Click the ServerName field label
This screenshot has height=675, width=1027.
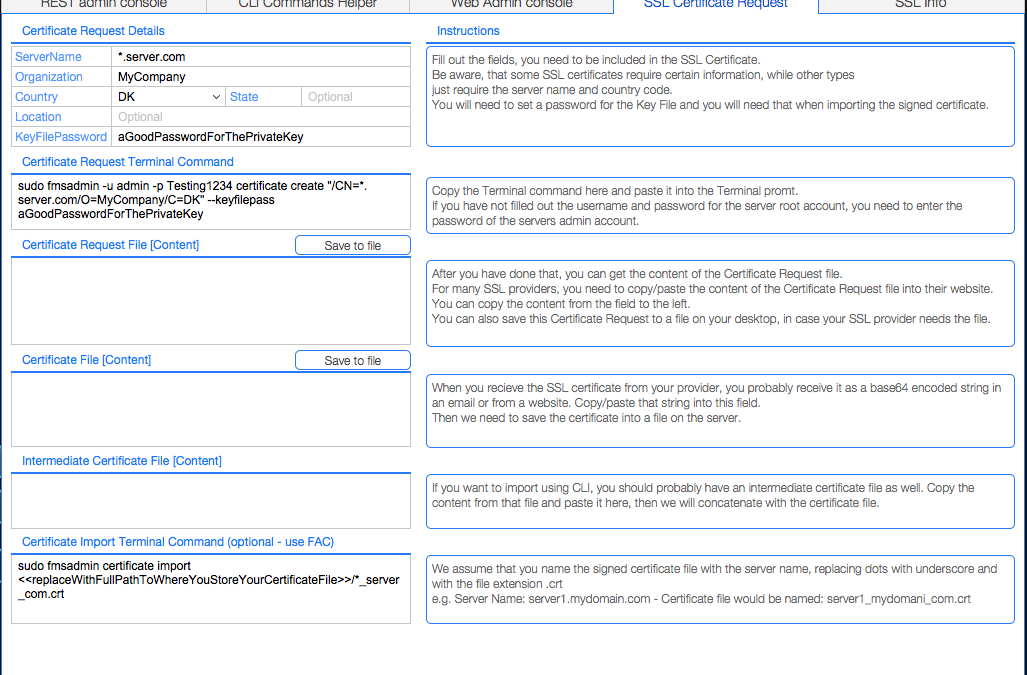[x=48, y=57]
